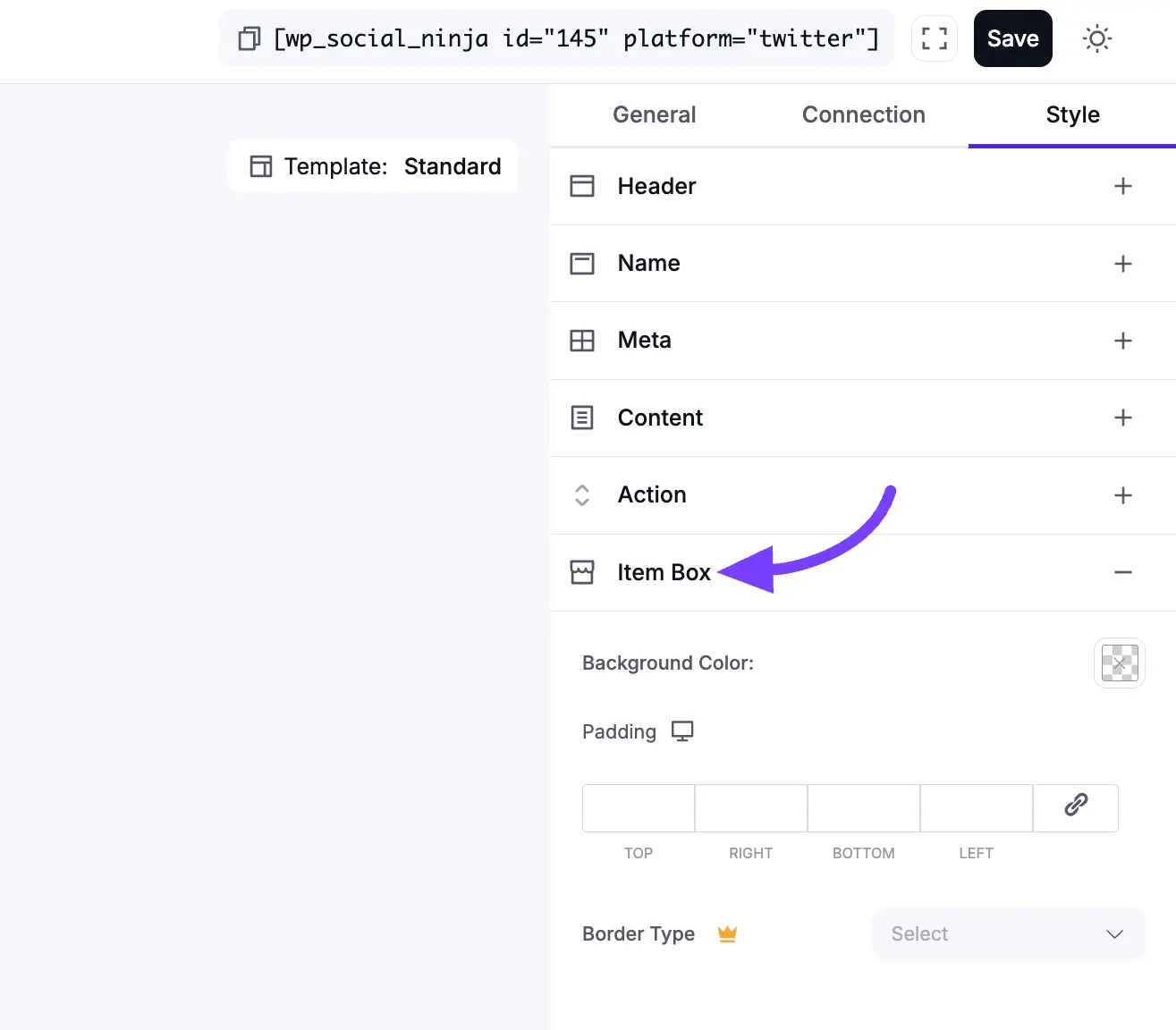Image resolution: width=1176 pixels, height=1030 pixels.
Task: Switch to the Connection tab
Action: point(863,114)
